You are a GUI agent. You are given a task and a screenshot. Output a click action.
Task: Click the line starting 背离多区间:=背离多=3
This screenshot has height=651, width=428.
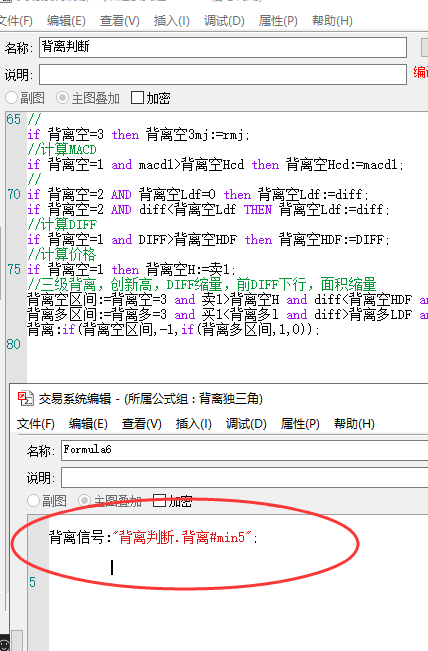click(x=227, y=314)
